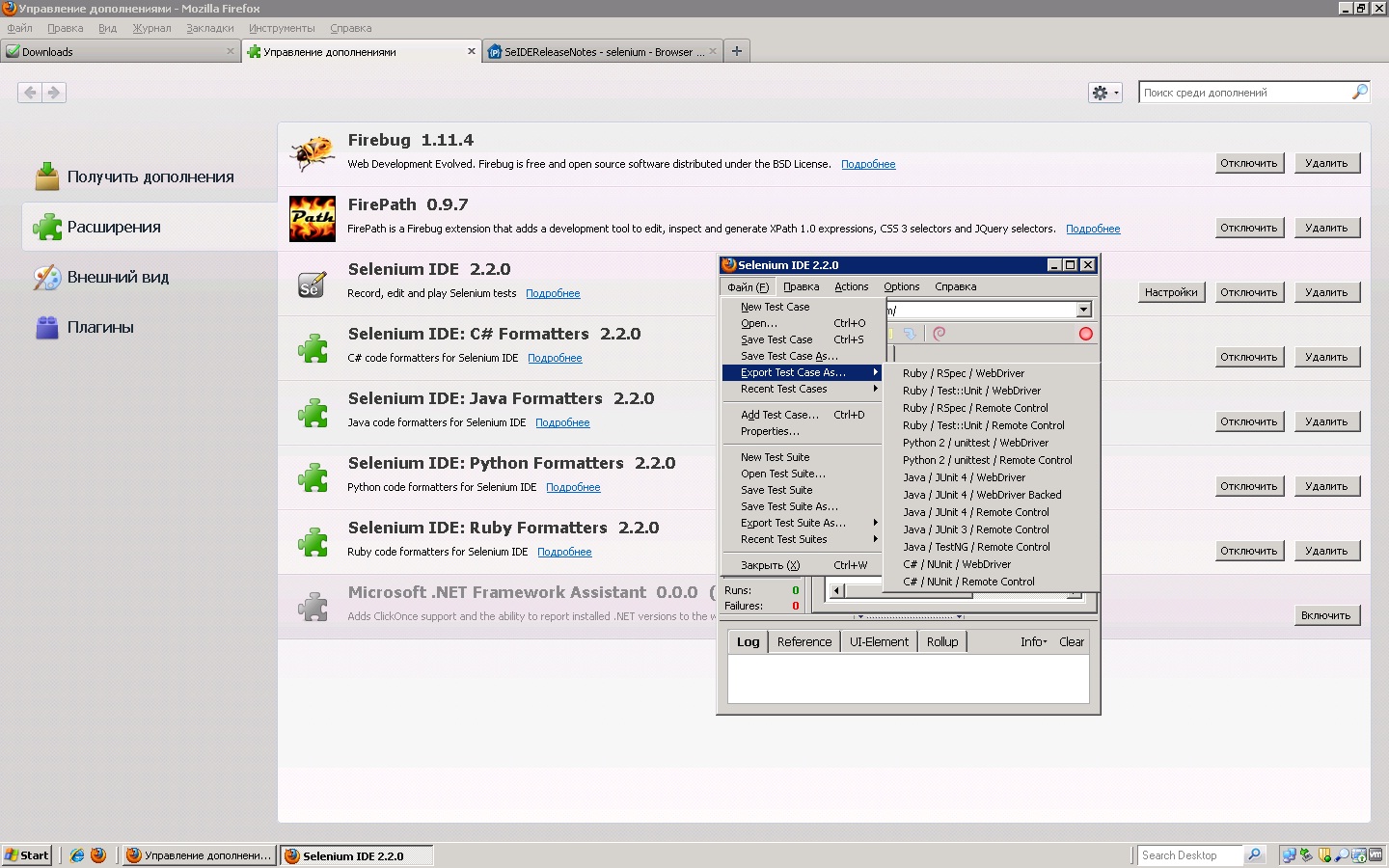Open the Get add-ons section icon
This screenshot has height=868, width=1389.
click(47, 176)
